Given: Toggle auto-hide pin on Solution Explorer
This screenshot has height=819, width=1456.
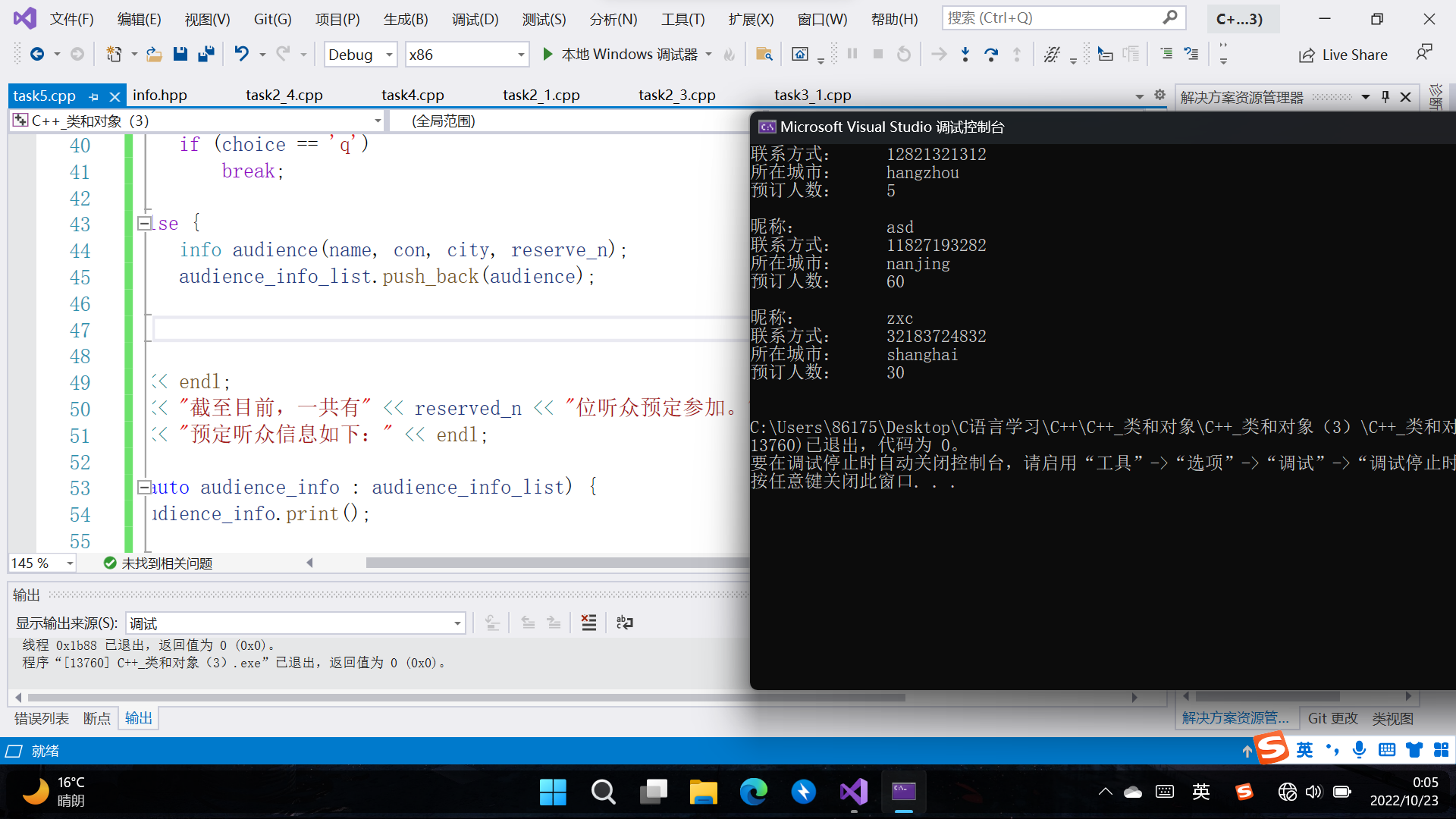Looking at the screenshot, I should [1385, 96].
